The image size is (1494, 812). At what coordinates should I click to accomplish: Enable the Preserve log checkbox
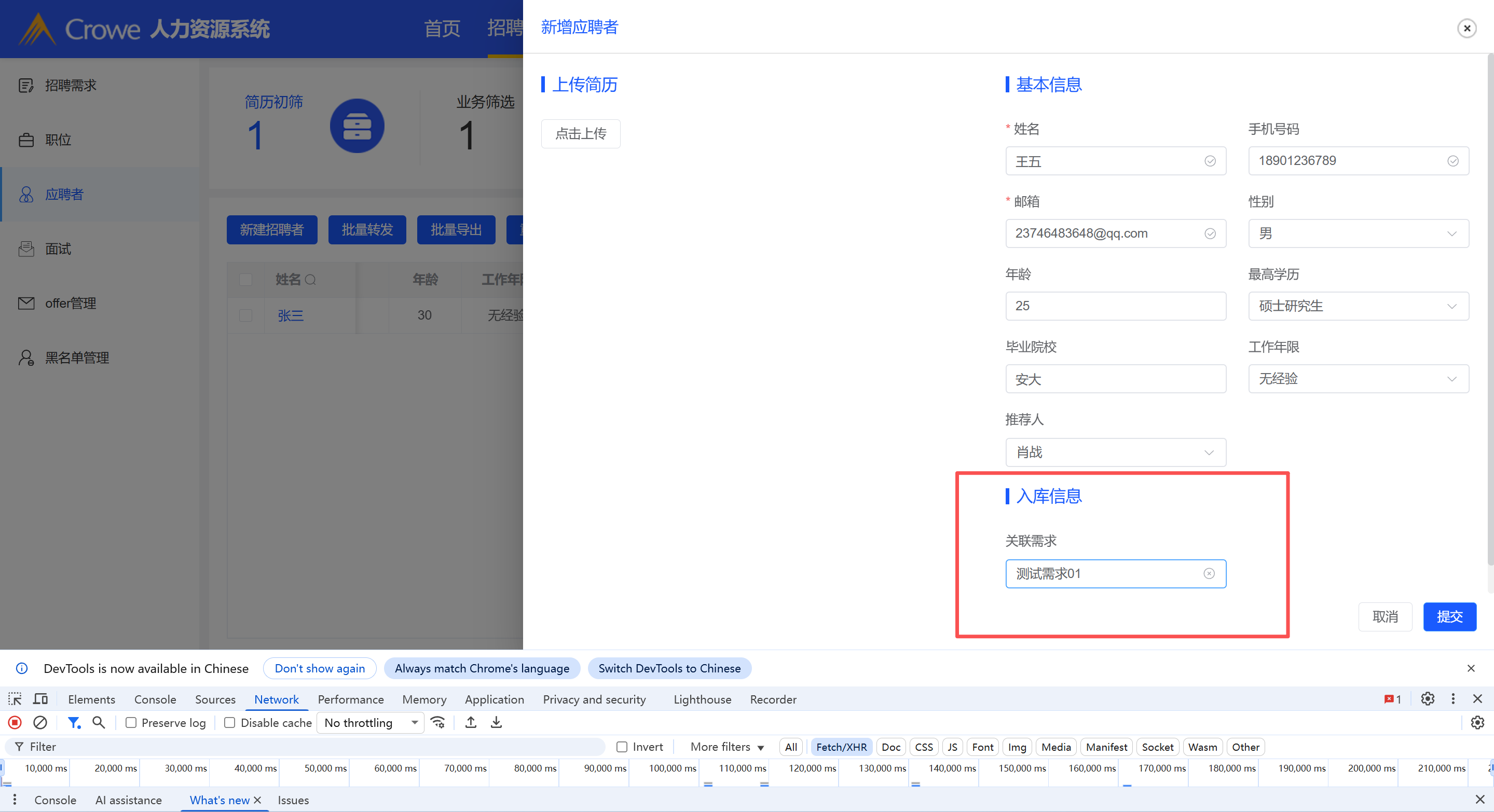click(131, 723)
